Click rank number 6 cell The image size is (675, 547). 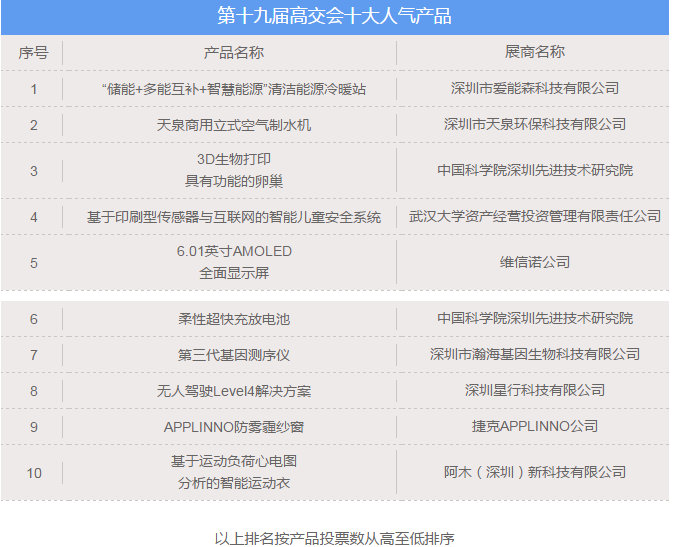(34, 319)
